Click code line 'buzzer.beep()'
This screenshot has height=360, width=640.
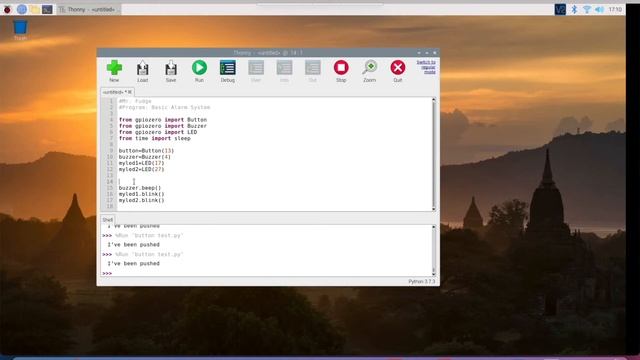140,188
